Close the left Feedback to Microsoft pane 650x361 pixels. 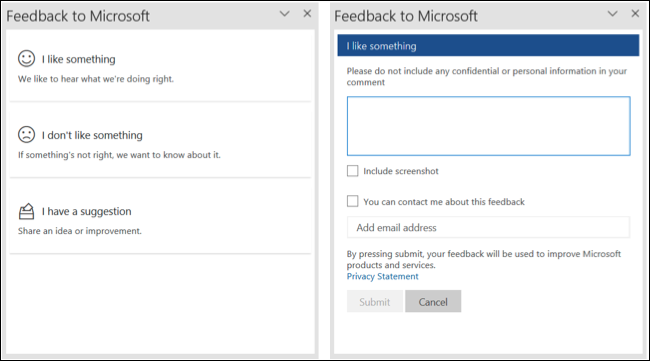click(307, 14)
